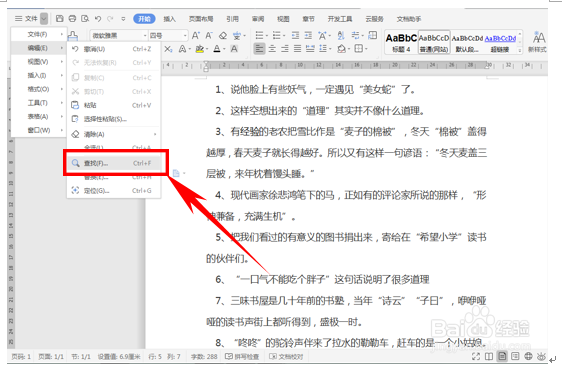Decrease font size with the A- icon
This screenshot has width=562, height=366.
[209, 35]
